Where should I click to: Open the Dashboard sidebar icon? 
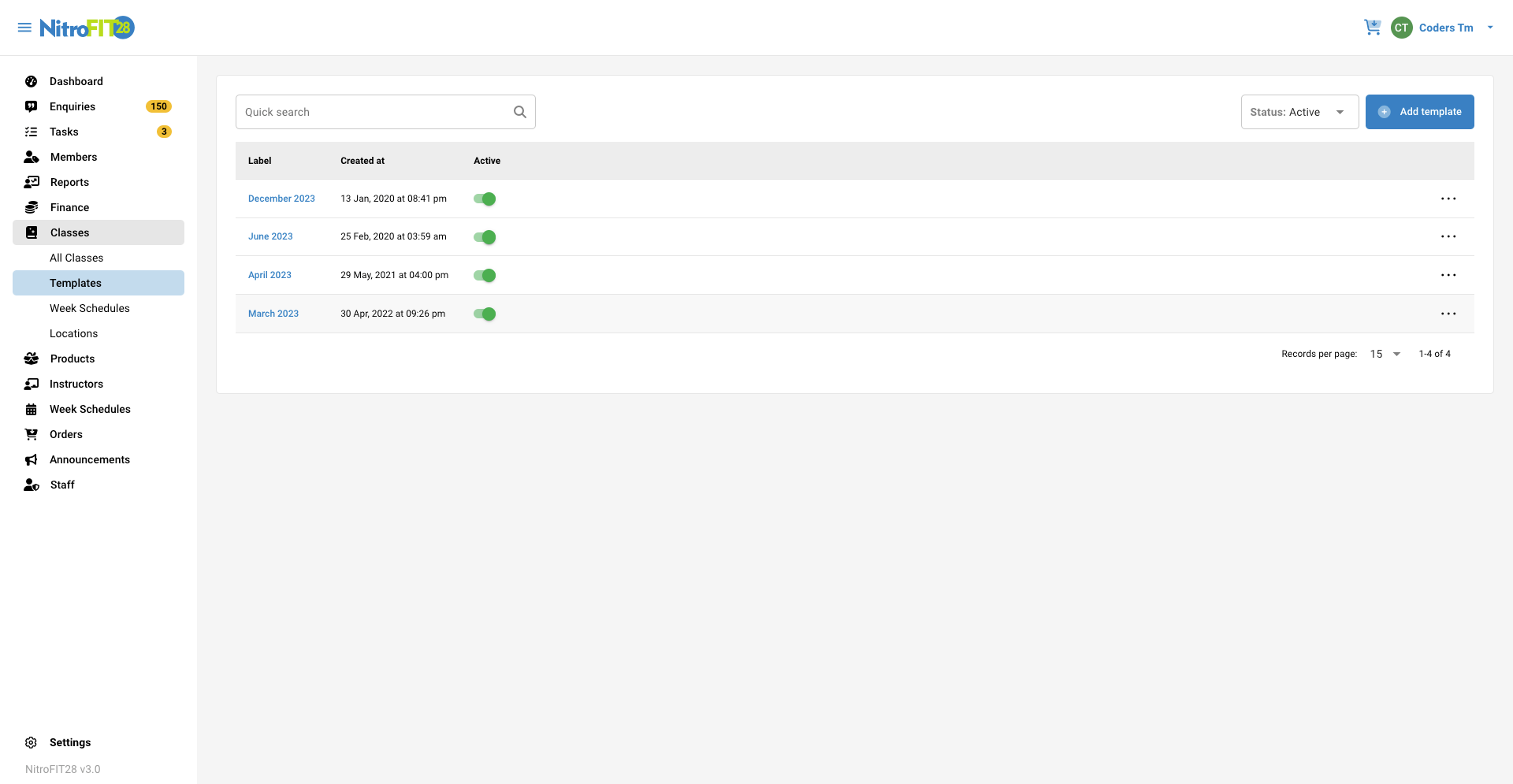31,81
